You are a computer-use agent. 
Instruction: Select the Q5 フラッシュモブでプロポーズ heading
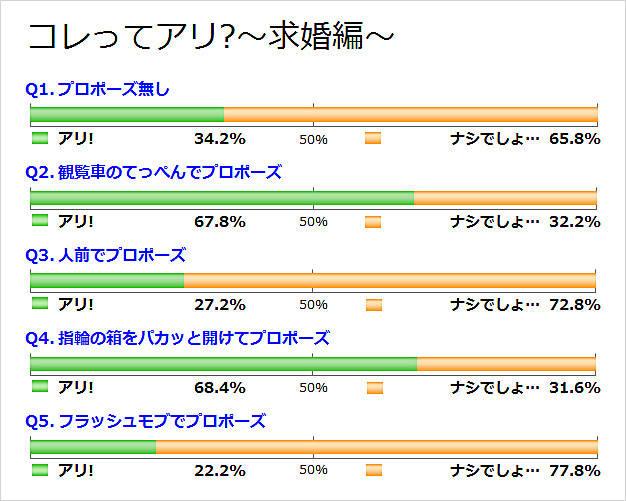click(146, 421)
